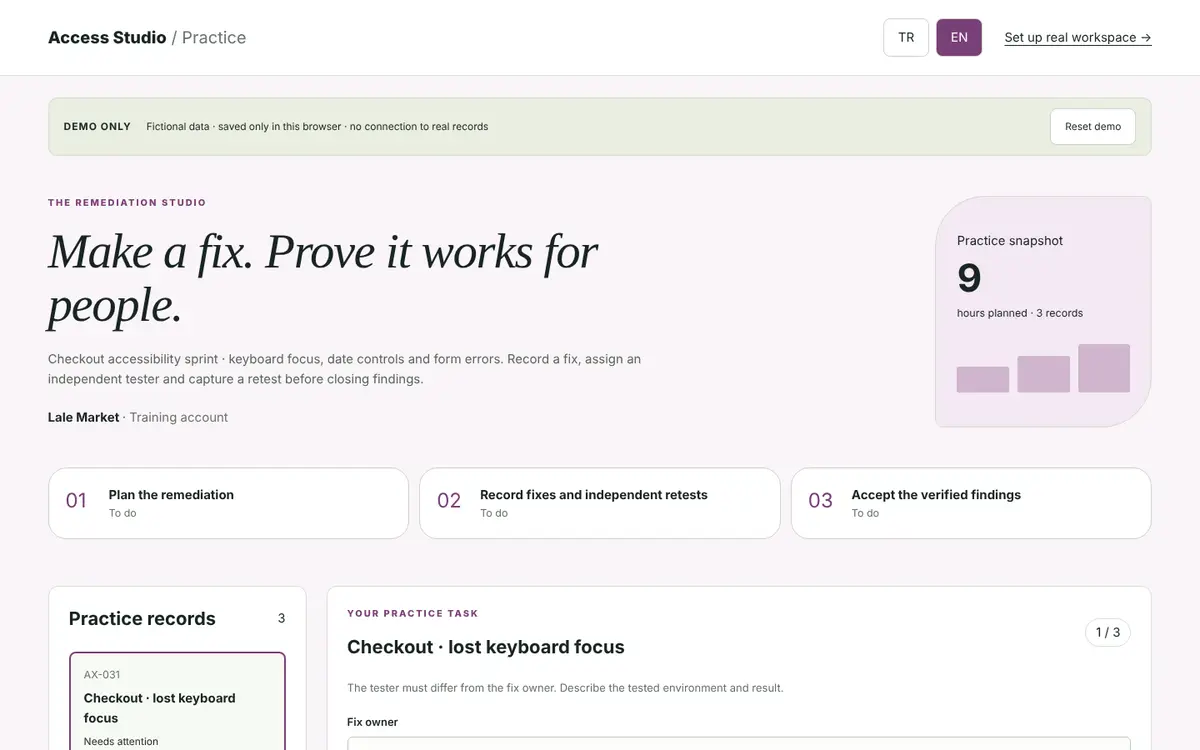
Task: Click the Access Studio brand title
Action: point(107,38)
